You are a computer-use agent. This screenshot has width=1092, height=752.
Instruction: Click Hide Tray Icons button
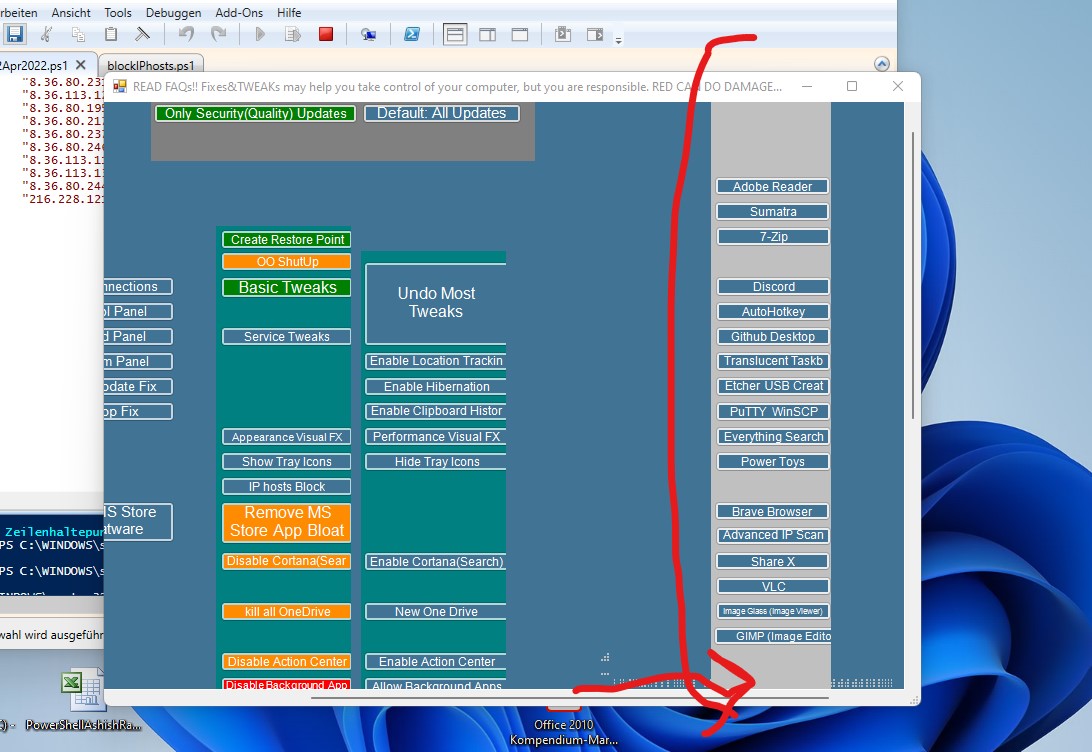click(436, 462)
